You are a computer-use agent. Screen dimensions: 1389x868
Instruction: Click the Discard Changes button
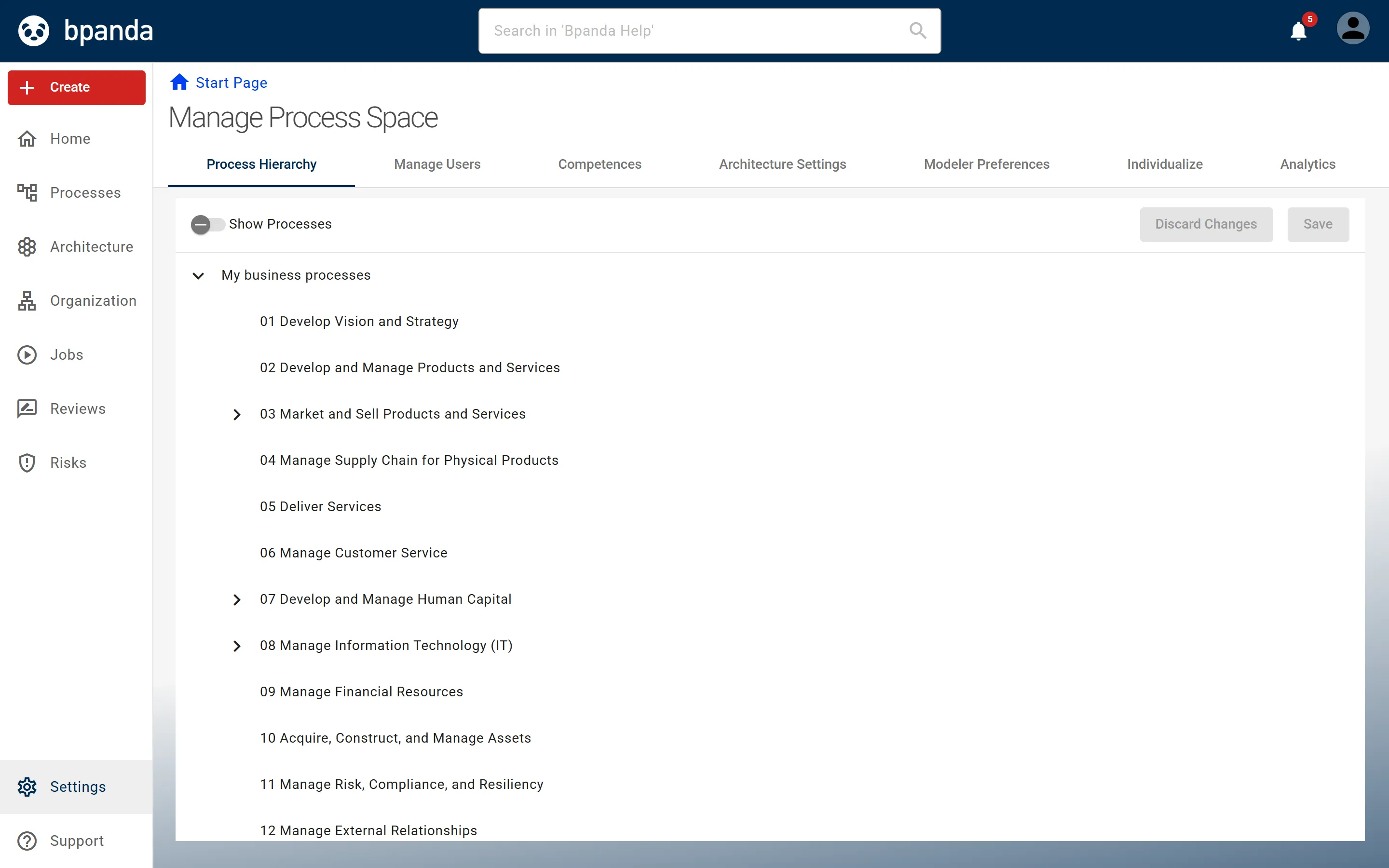[x=1206, y=224]
